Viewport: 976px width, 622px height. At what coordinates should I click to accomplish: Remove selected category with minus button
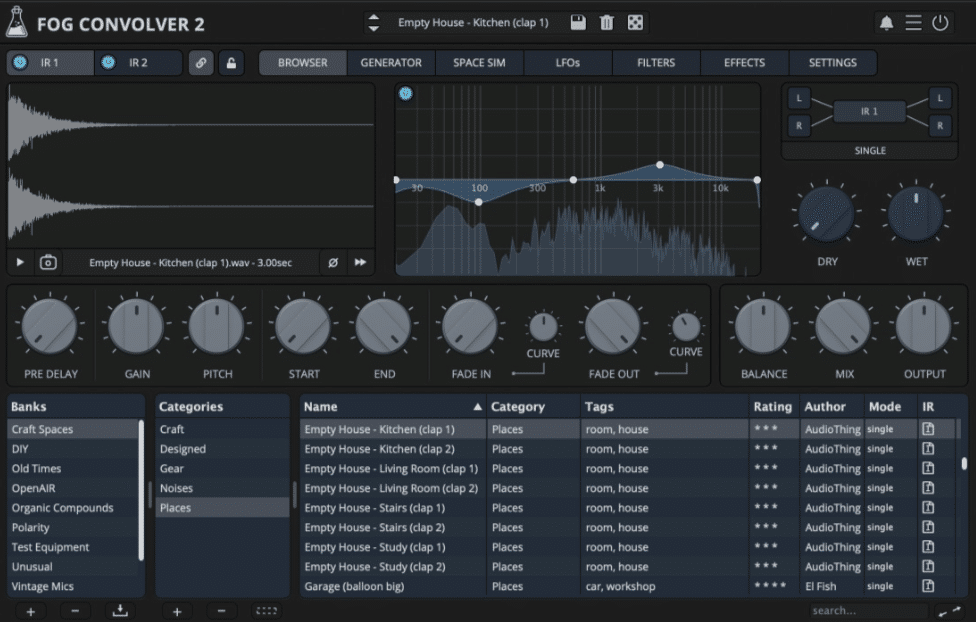221,611
